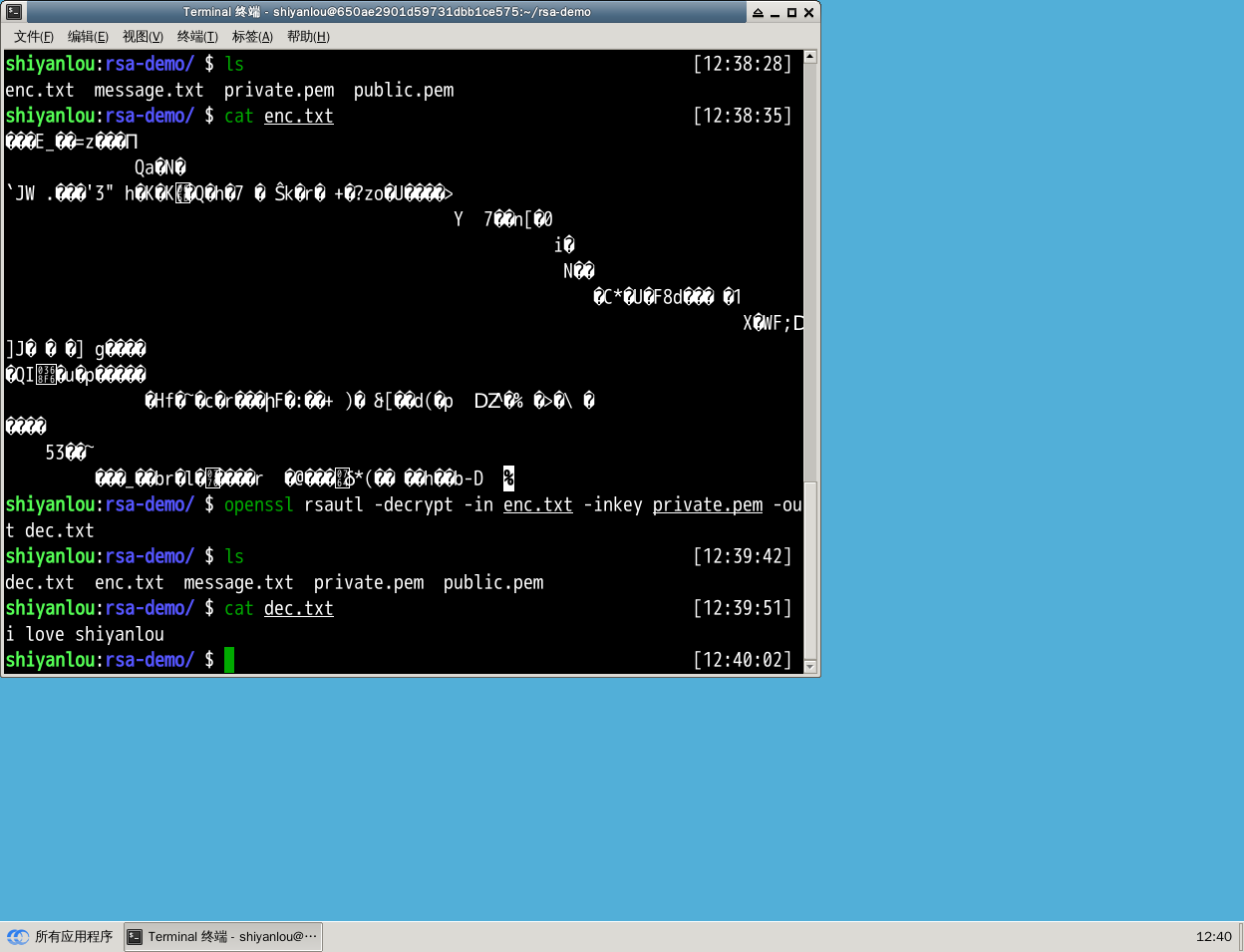
Task: Open the 所有应用程序 applications menu
Action: tap(60, 937)
